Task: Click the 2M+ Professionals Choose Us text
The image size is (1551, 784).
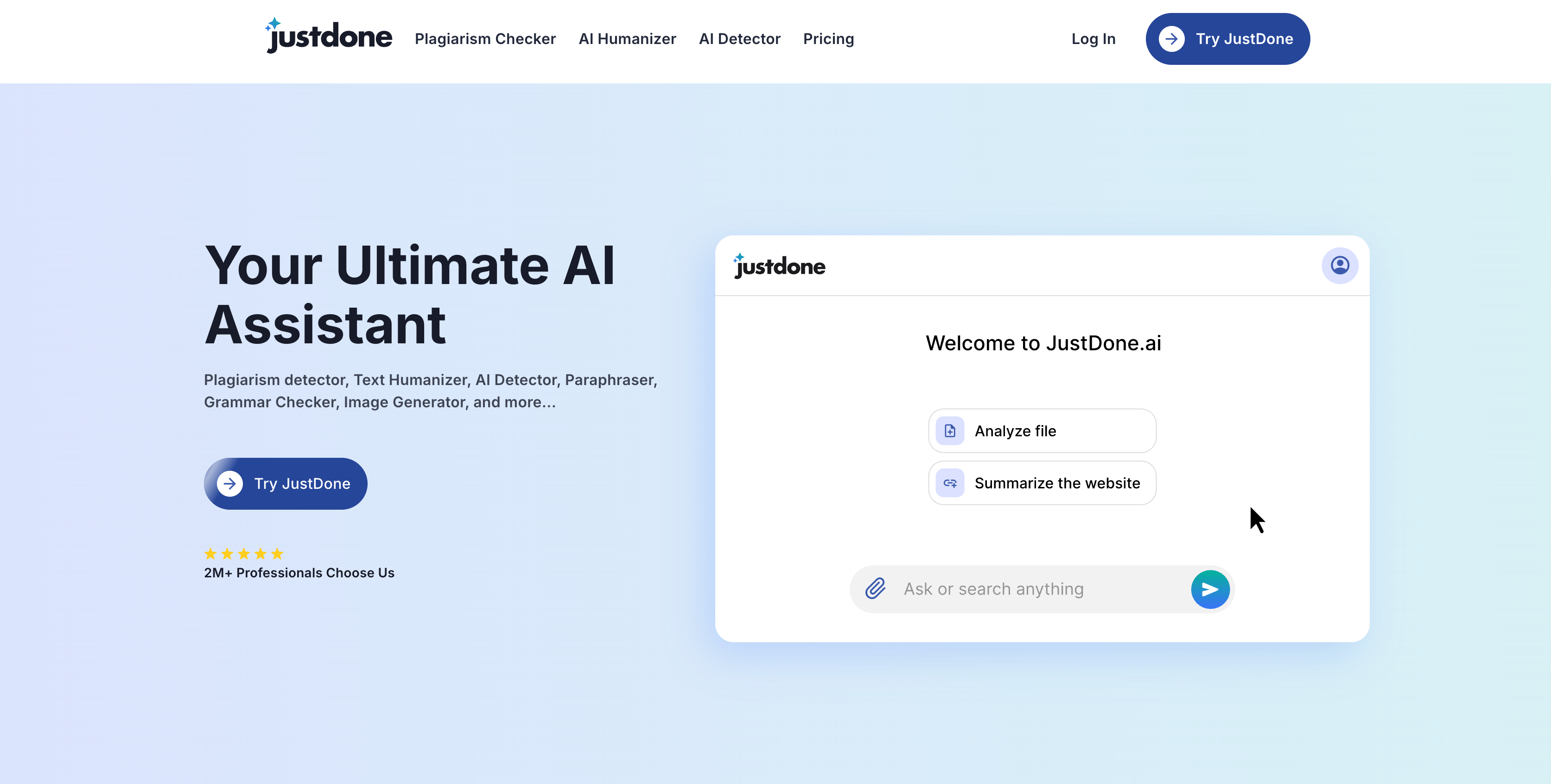Action: coord(299,572)
